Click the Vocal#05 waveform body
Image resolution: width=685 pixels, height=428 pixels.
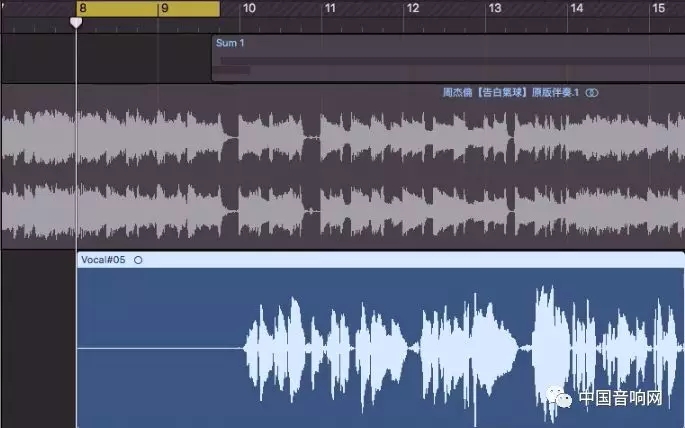[x=381, y=348]
